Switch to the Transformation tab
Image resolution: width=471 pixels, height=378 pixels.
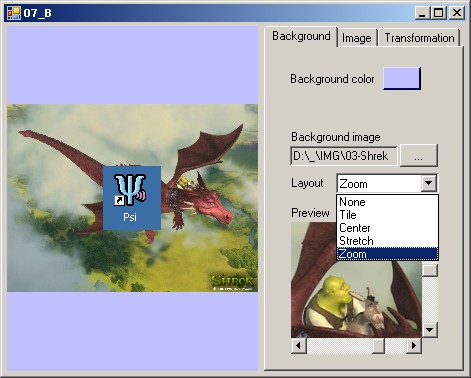pos(419,38)
